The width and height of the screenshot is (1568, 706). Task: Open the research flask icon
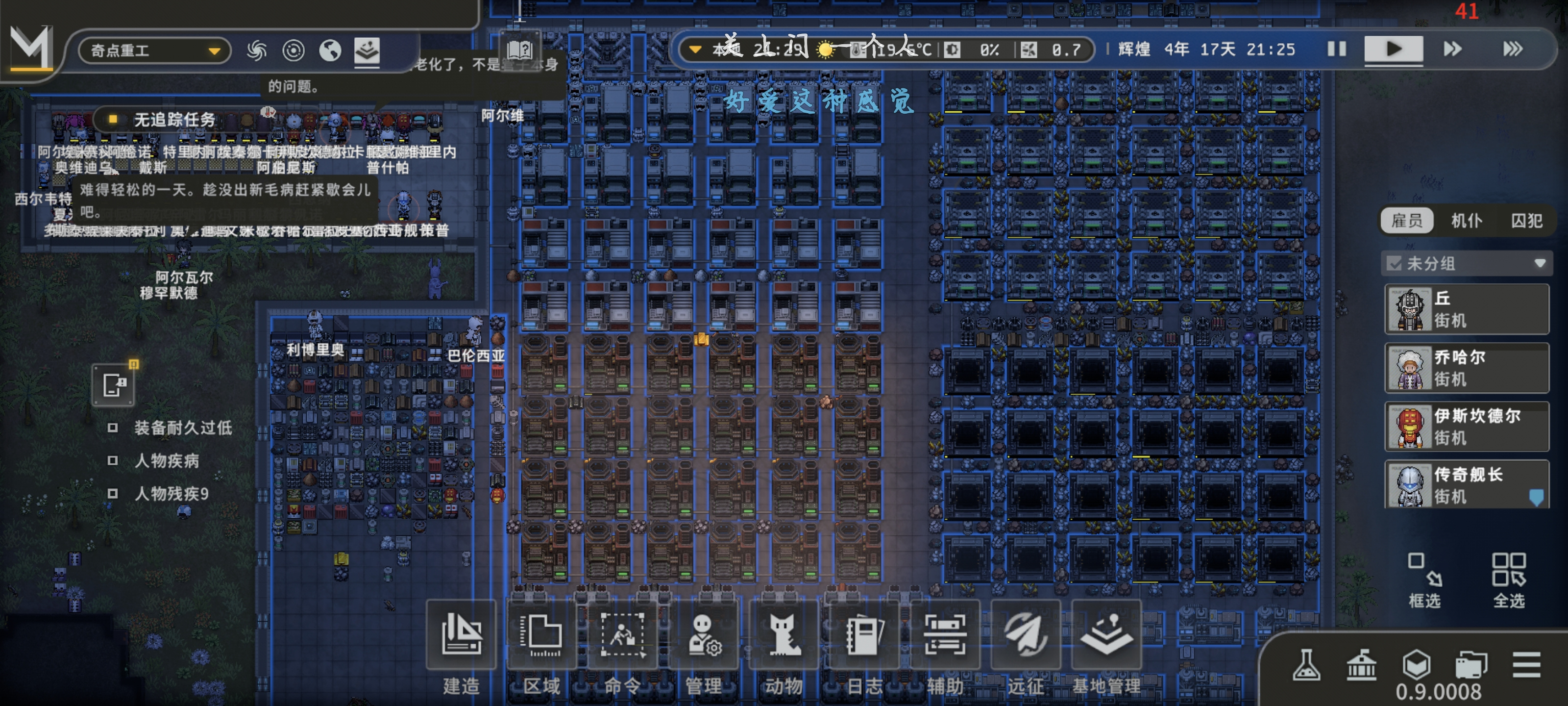coord(1306,665)
